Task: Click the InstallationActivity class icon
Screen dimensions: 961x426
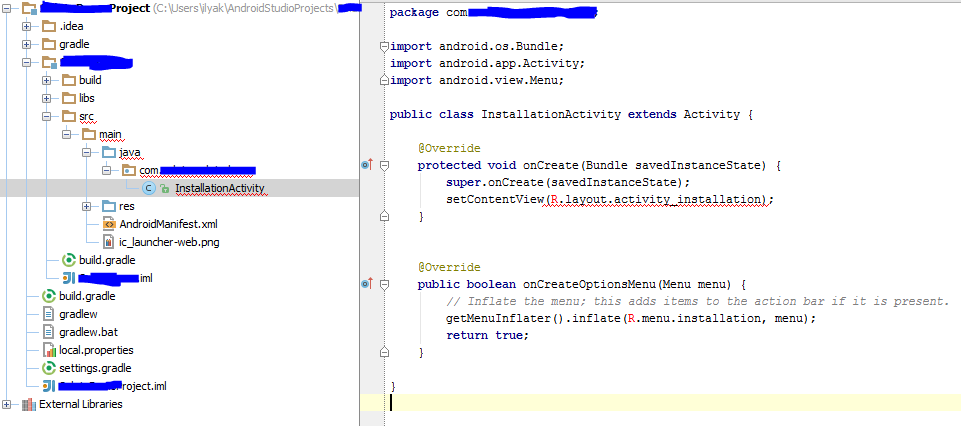Action: [x=149, y=188]
